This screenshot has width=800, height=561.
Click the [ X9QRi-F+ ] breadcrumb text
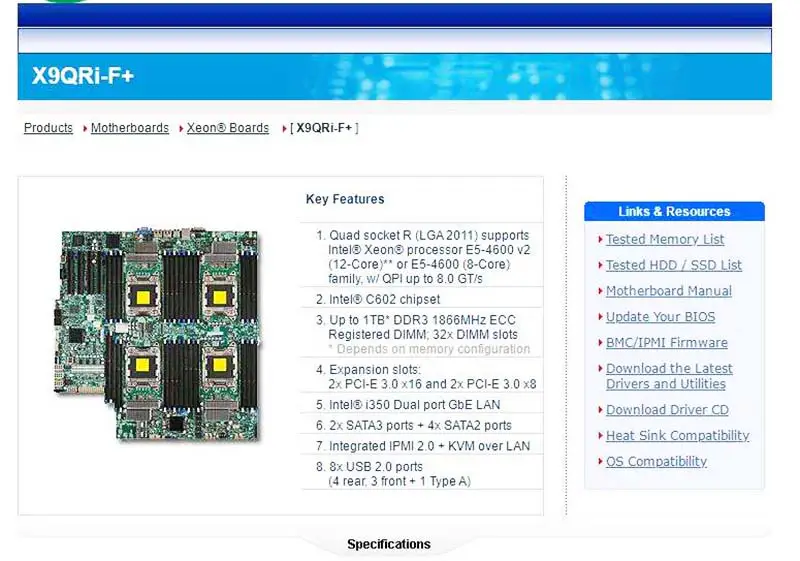(x=324, y=128)
